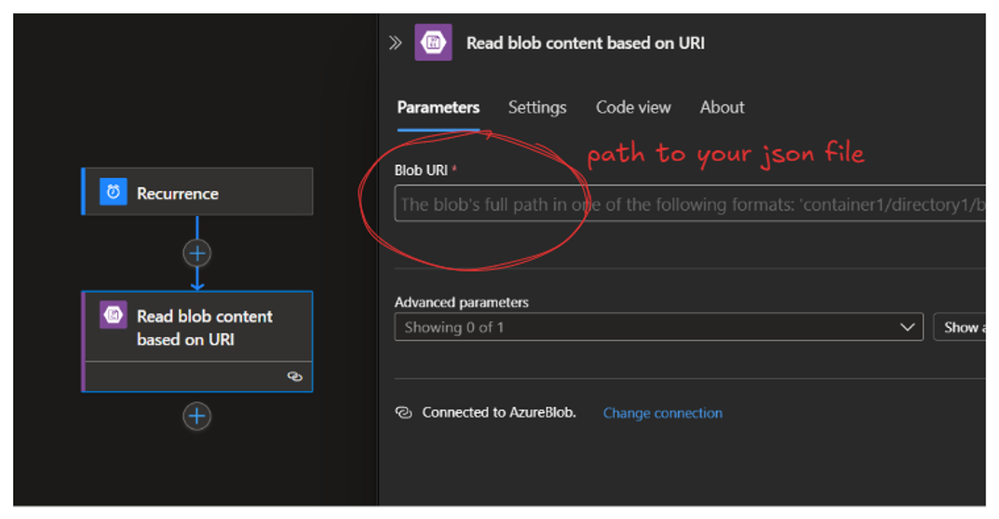The width and height of the screenshot is (999, 519).
Task: Select the Read blob content action node
Action: point(198,341)
